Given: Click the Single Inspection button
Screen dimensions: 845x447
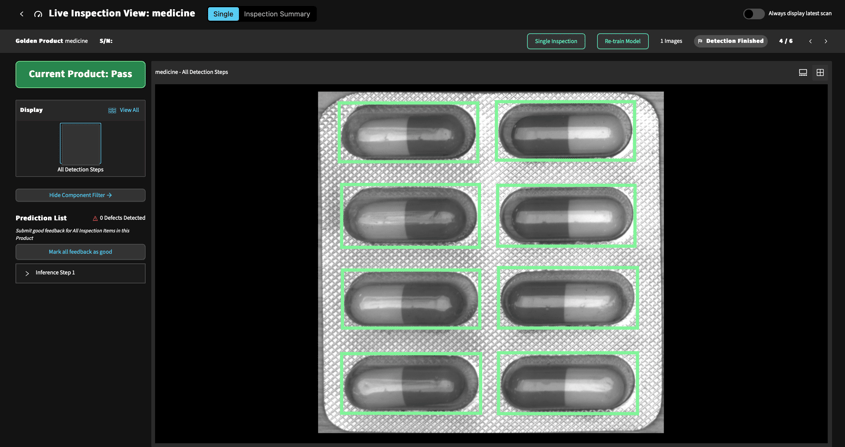Looking at the screenshot, I should tap(556, 41).
